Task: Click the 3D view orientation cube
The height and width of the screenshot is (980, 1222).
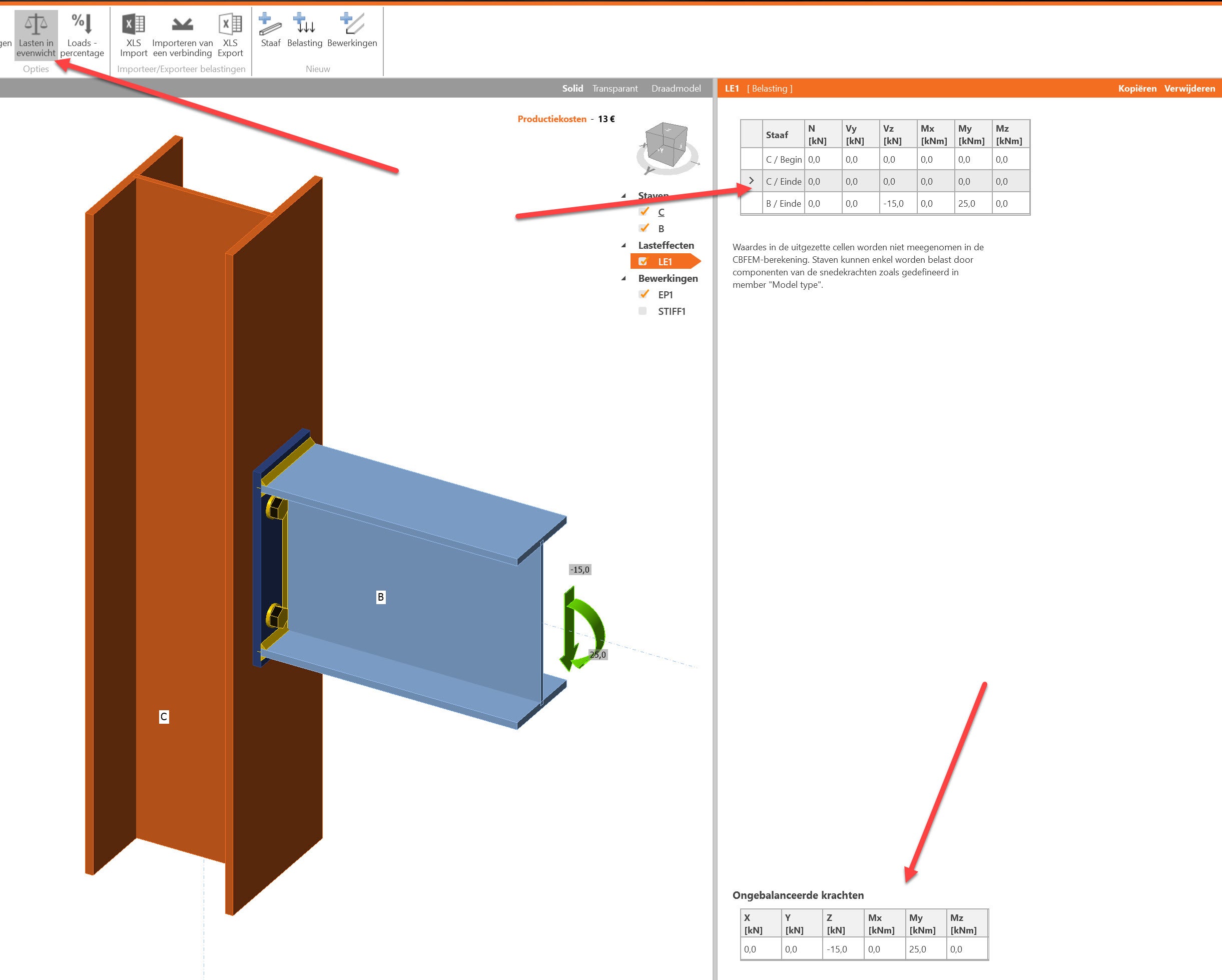Action: tap(667, 145)
